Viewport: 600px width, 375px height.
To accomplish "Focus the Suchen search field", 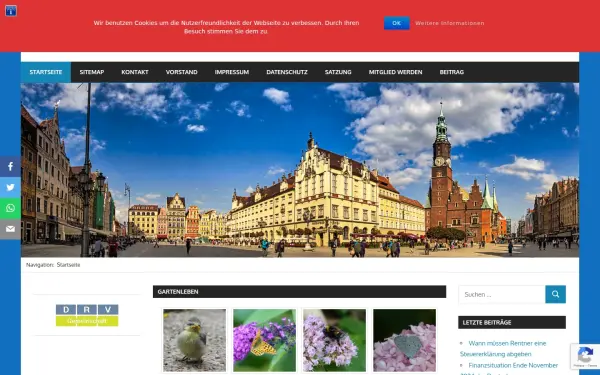I will point(502,294).
